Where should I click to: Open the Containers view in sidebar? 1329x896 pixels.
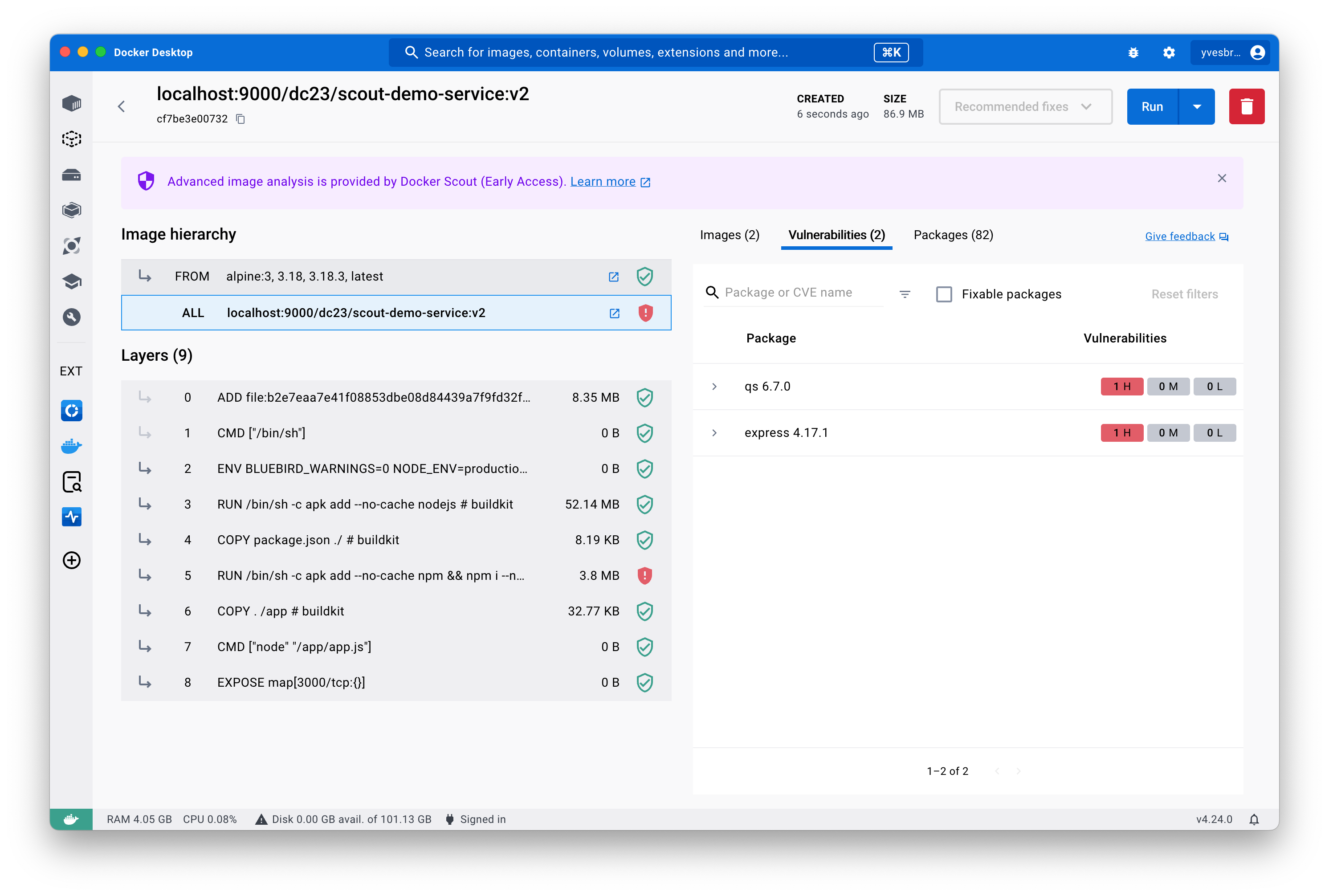point(71,103)
